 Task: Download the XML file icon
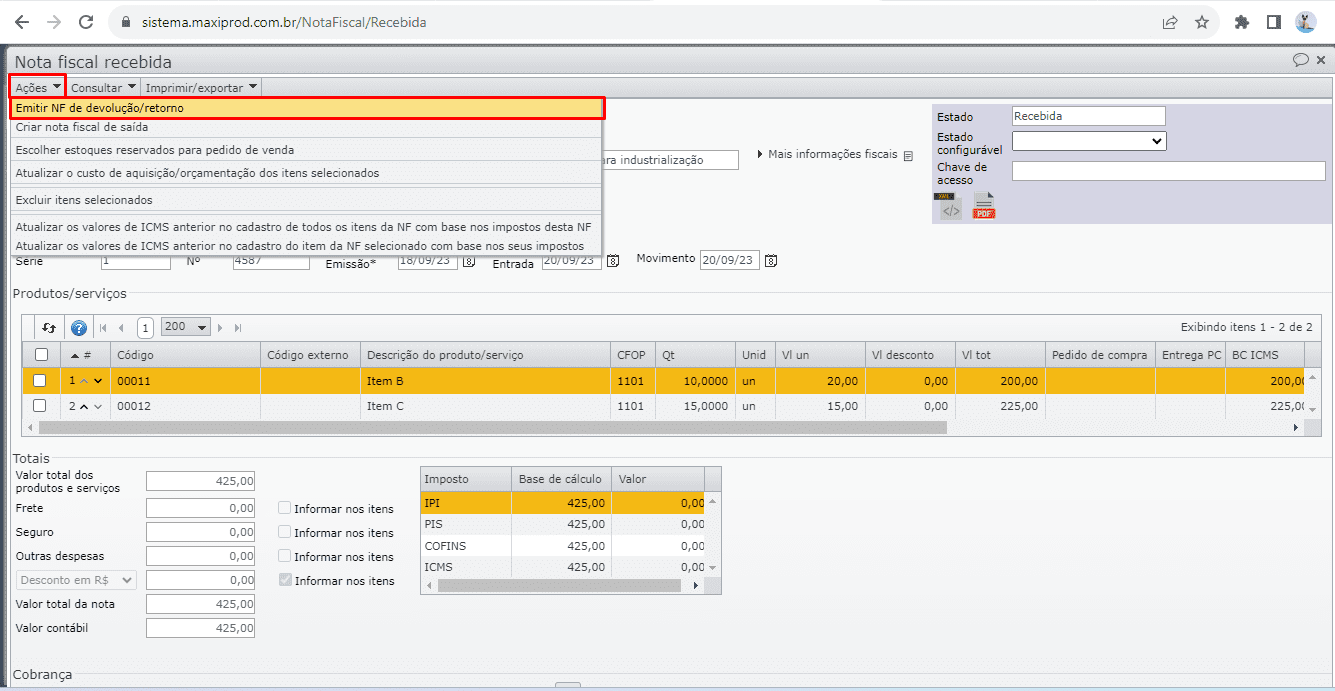[x=949, y=206]
